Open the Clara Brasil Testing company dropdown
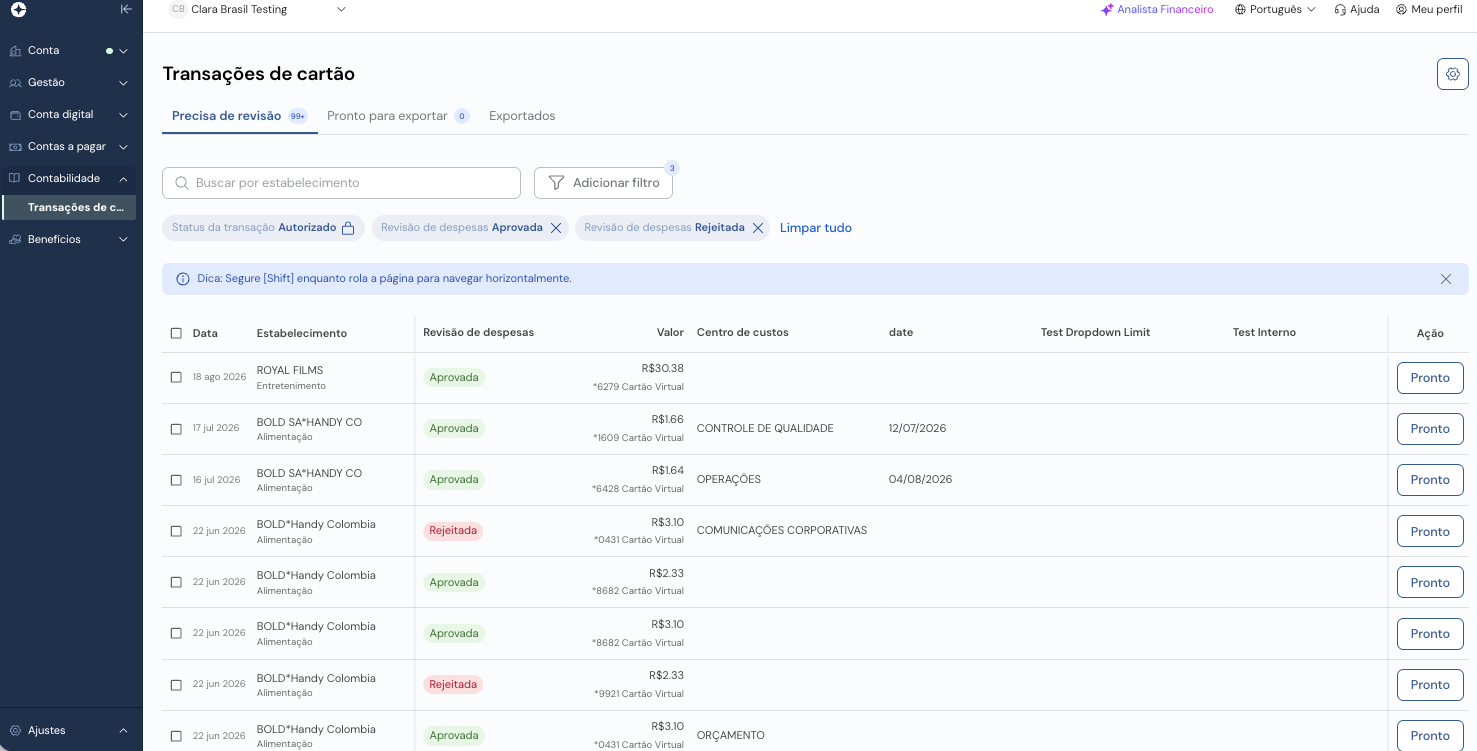Image resolution: width=1477 pixels, height=751 pixels. (258, 9)
